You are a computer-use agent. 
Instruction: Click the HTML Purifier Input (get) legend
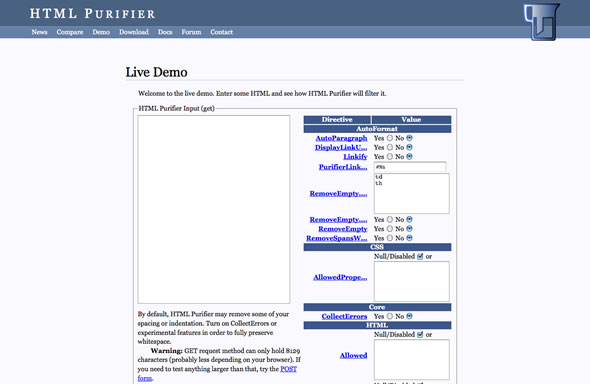pos(176,108)
